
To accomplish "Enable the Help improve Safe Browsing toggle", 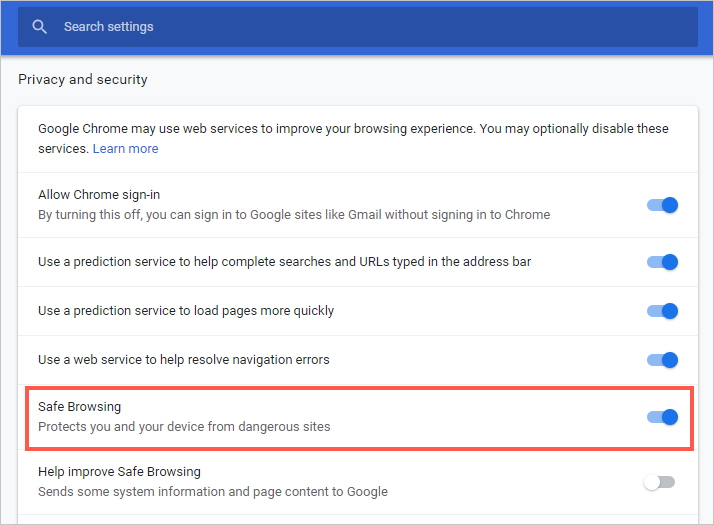I will coord(660,482).
